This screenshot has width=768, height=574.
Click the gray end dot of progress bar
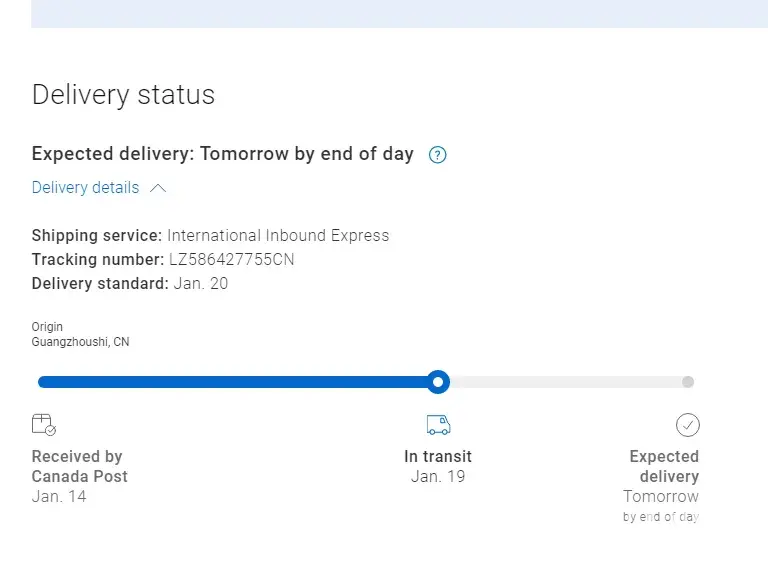coord(687,382)
